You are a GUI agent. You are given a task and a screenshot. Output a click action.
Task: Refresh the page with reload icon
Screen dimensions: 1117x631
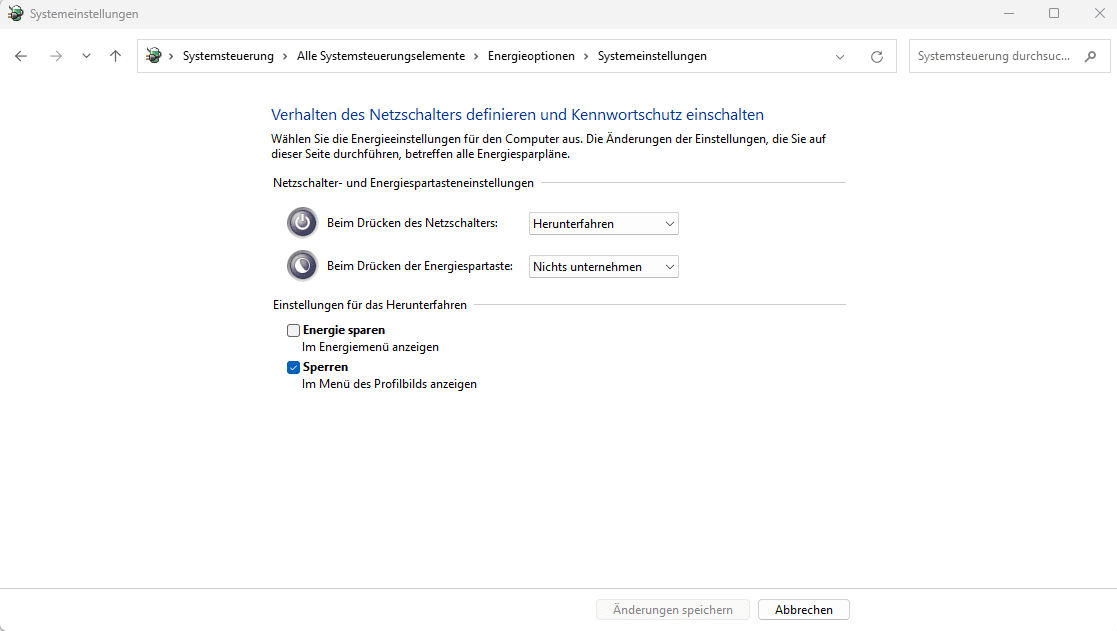(877, 57)
